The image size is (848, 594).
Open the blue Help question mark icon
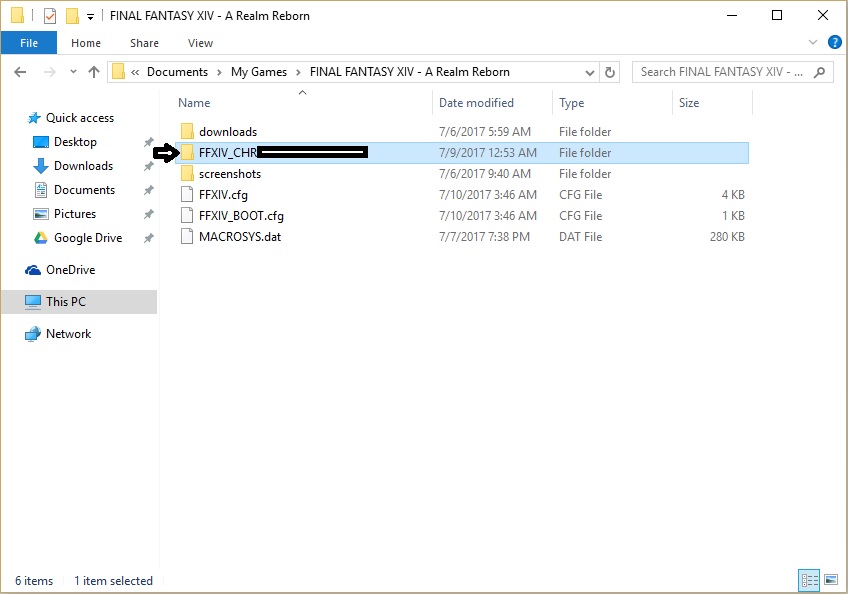click(x=834, y=42)
